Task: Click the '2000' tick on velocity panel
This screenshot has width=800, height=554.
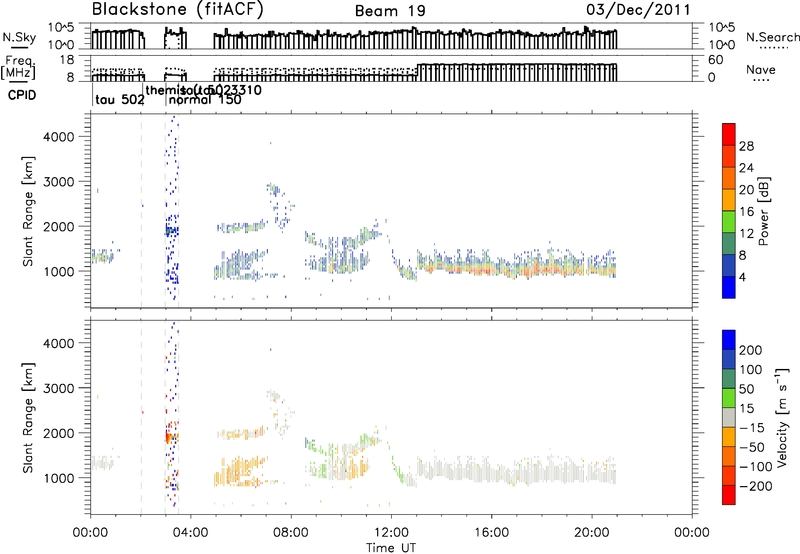Action: (59, 433)
